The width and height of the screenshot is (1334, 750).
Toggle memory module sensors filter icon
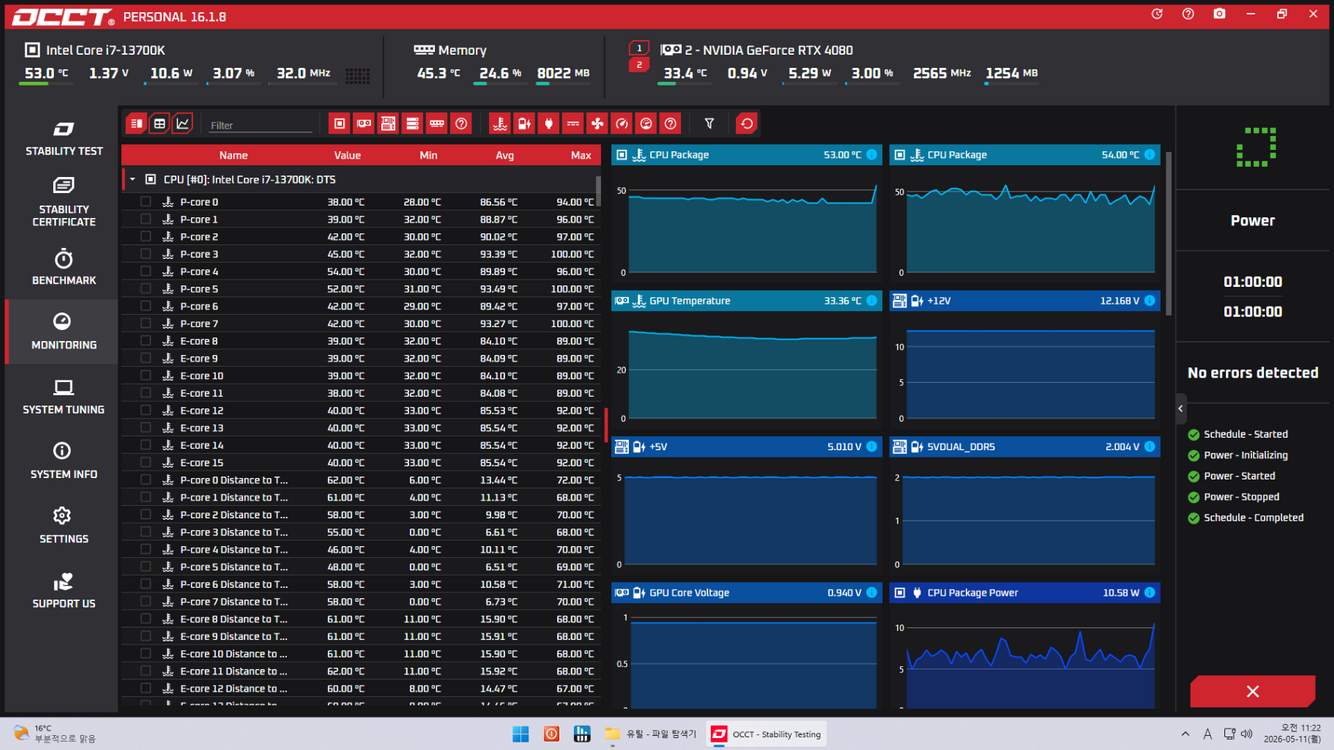click(437, 124)
